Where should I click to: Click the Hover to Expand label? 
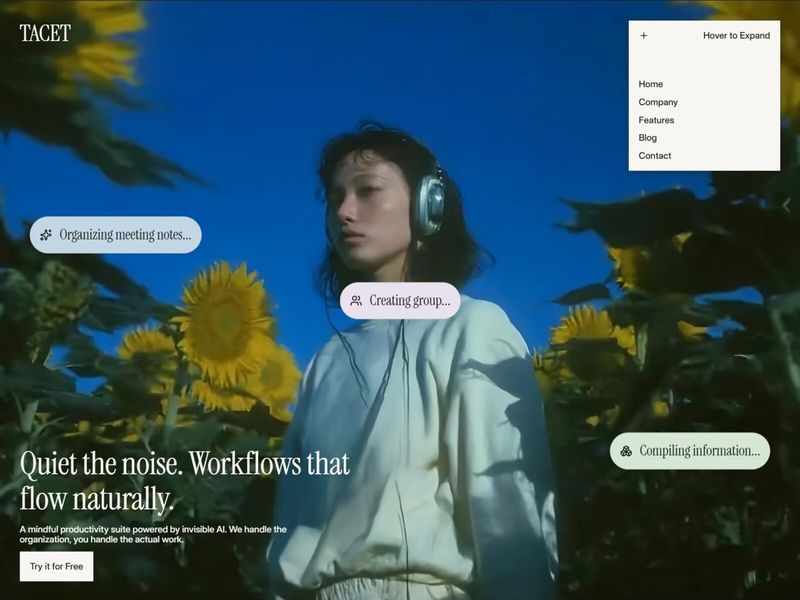[x=736, y=36]
